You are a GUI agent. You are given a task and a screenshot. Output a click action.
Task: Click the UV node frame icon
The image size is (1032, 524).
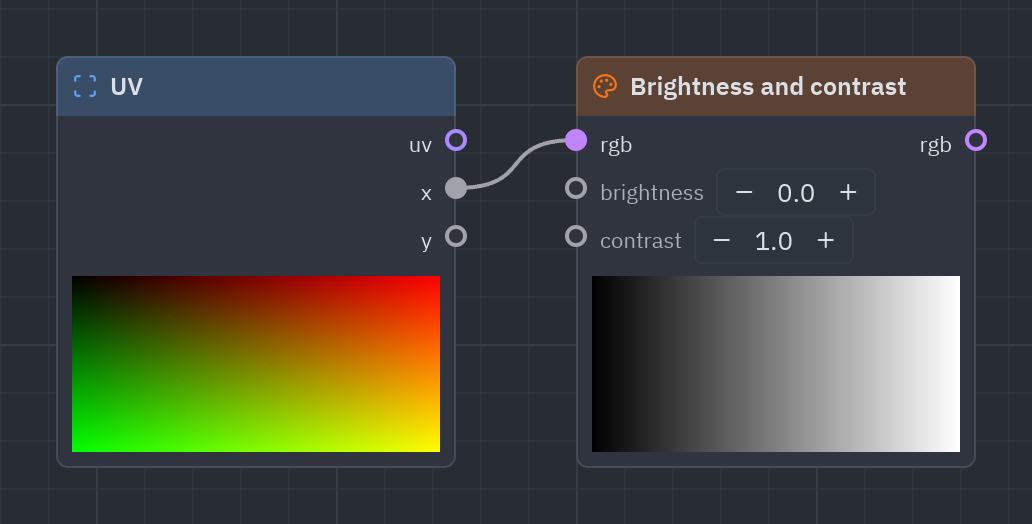(x=85, y=86)
